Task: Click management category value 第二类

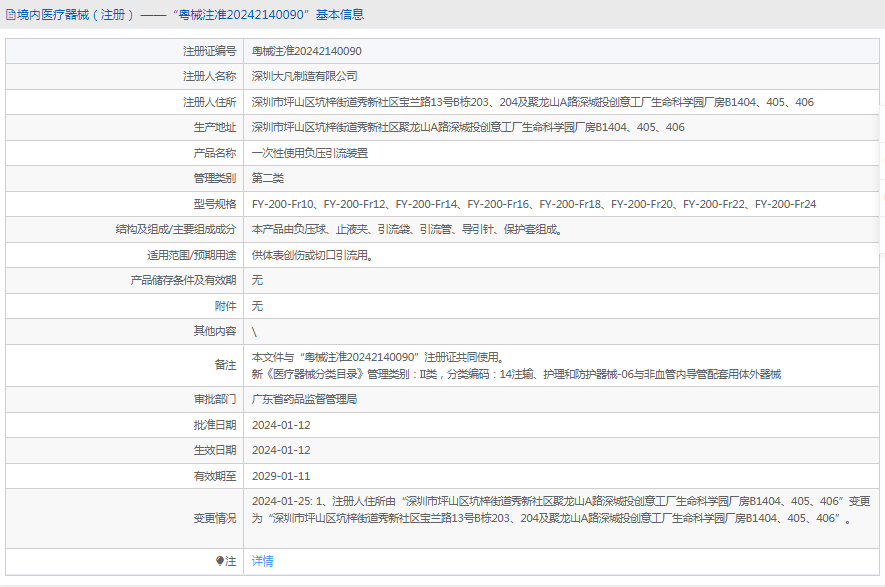Action: tap(268, 178)
